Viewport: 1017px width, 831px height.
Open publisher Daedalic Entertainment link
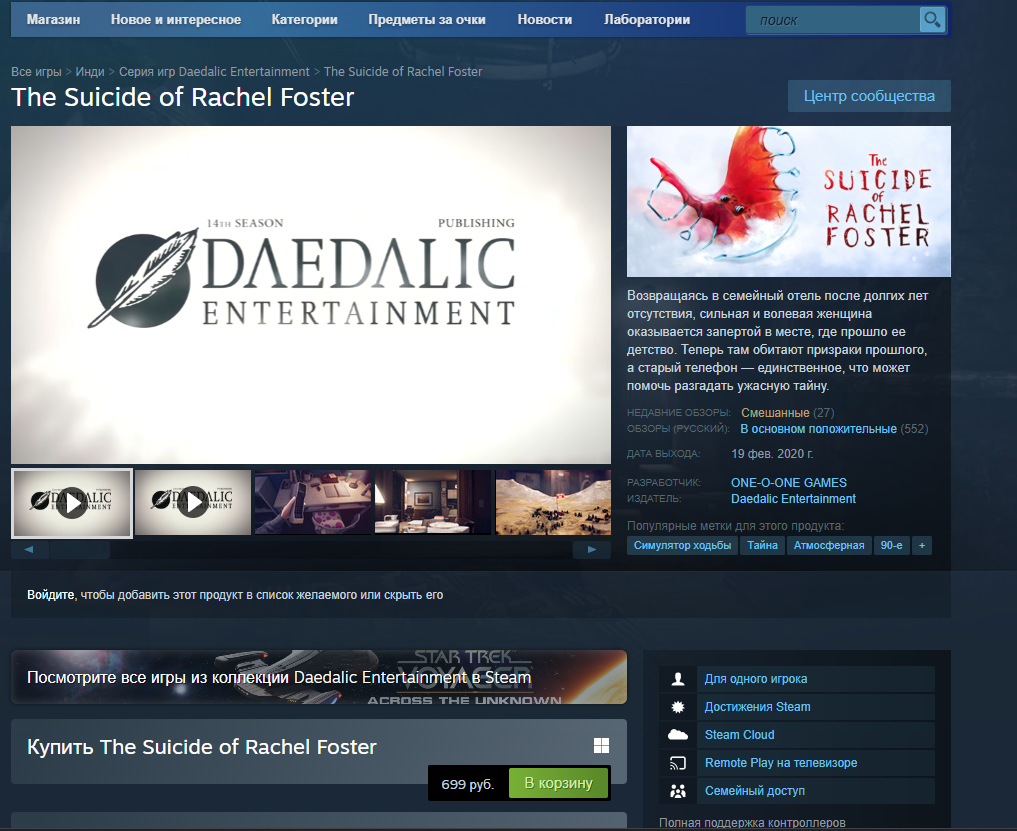(793, 499)
